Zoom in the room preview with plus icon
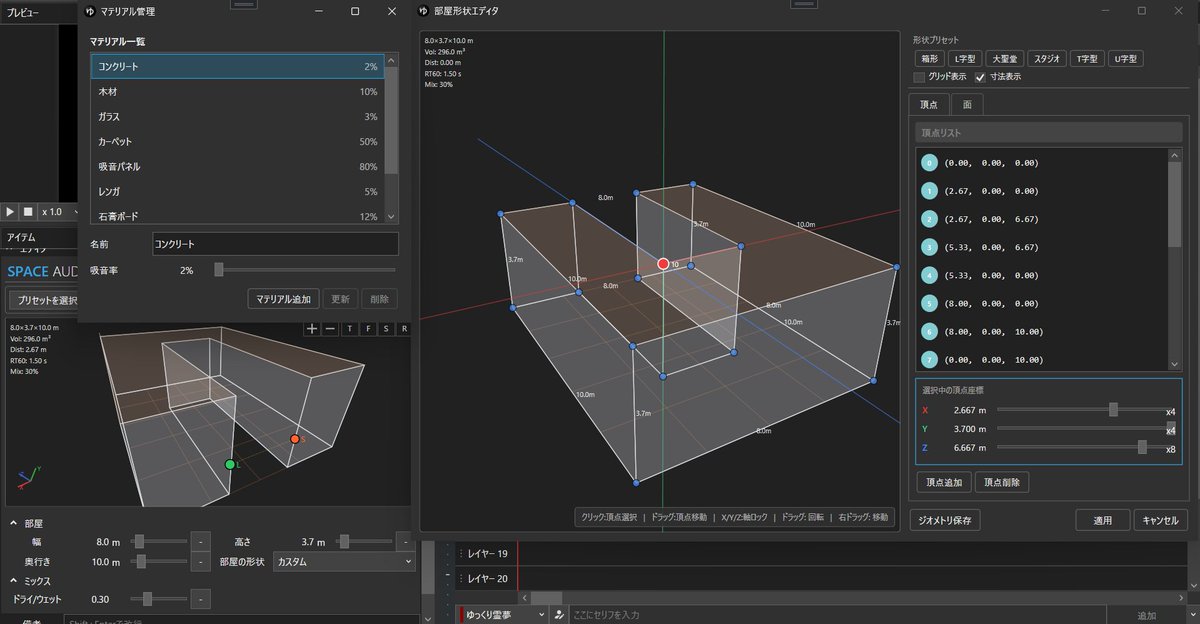1200x624 pixels. point(312,328)
